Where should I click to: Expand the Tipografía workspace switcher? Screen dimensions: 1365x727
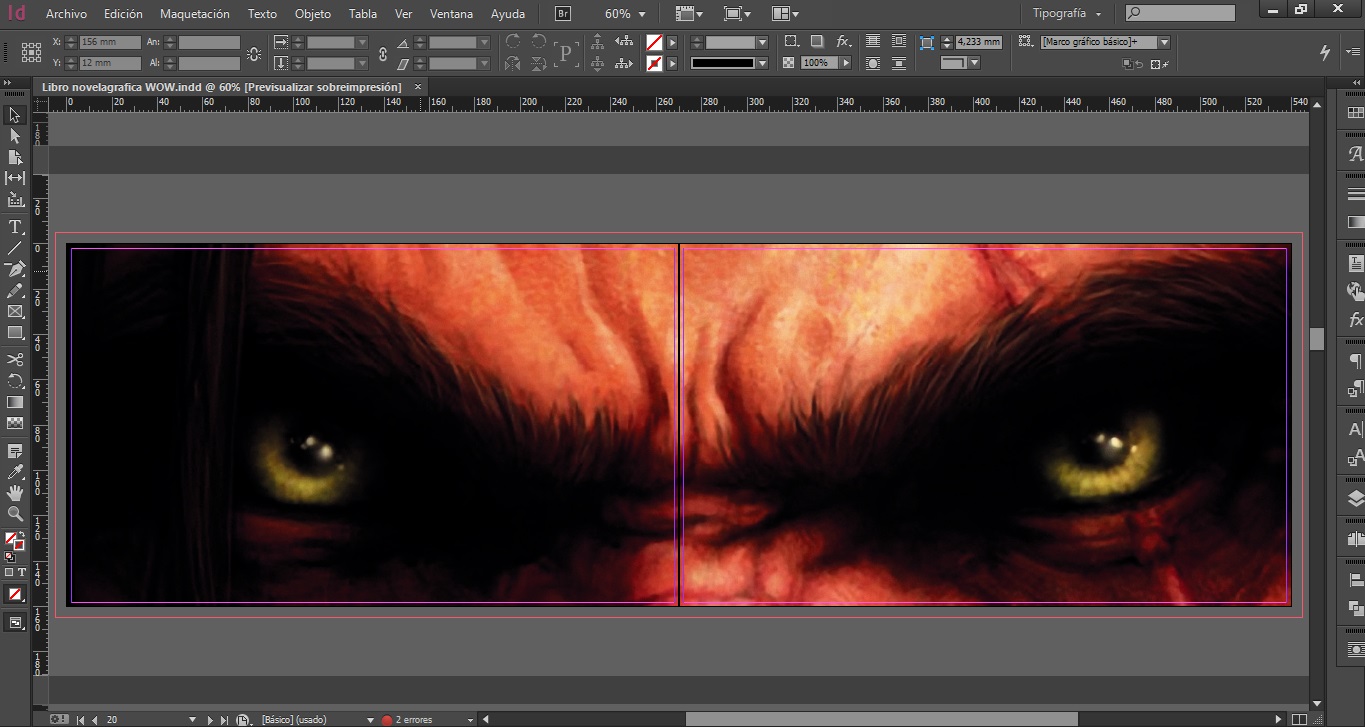coord(1067,14)
